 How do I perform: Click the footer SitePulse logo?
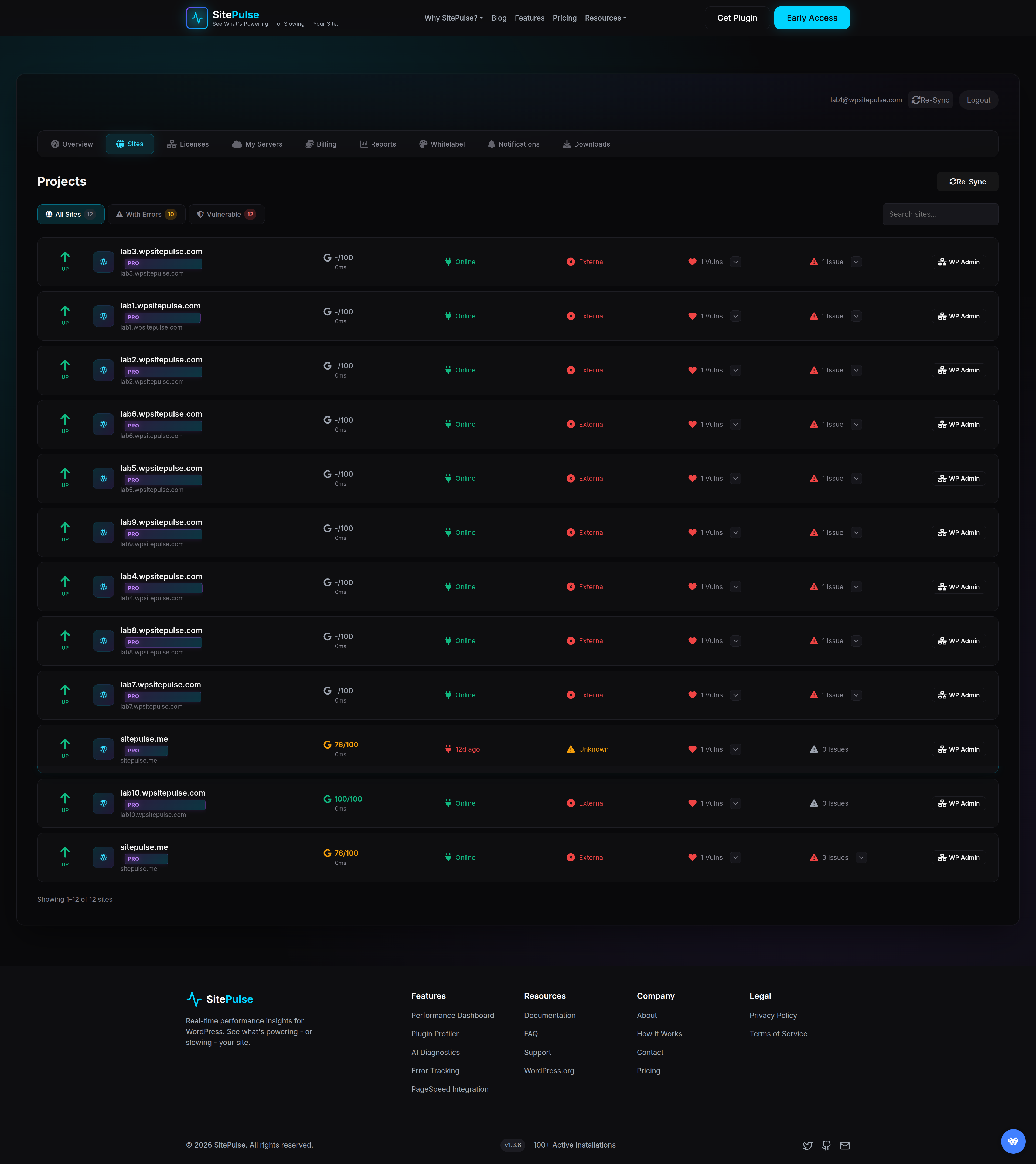click(x=219, y=999)
